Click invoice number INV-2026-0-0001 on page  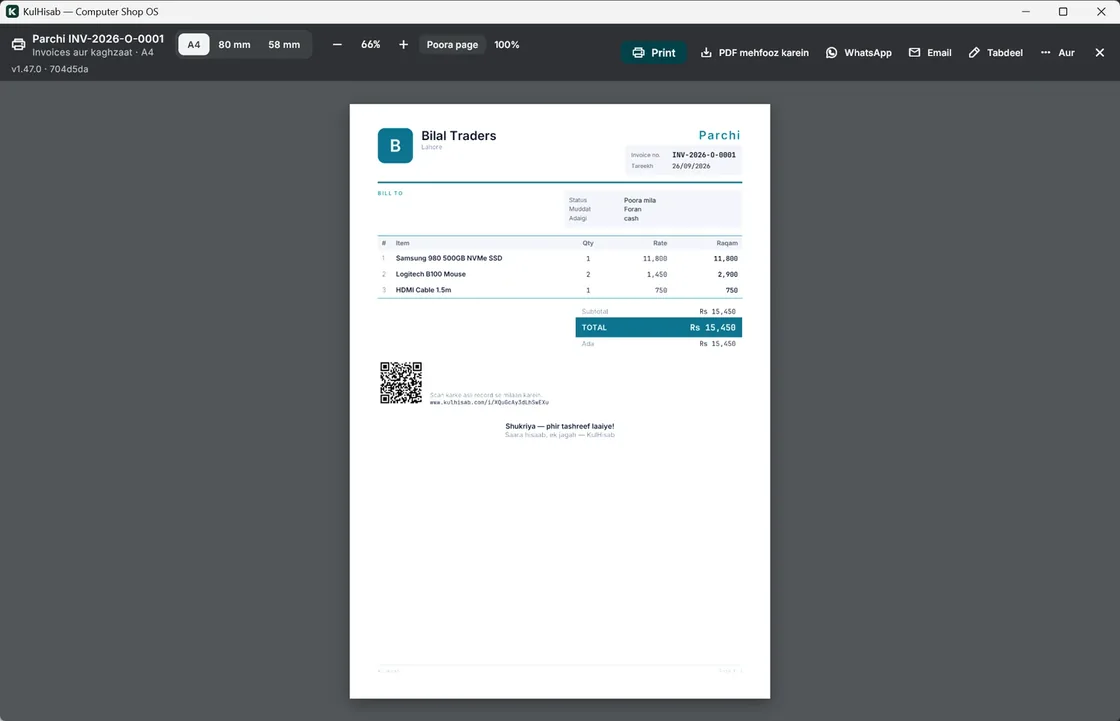[x=704, y=154]
